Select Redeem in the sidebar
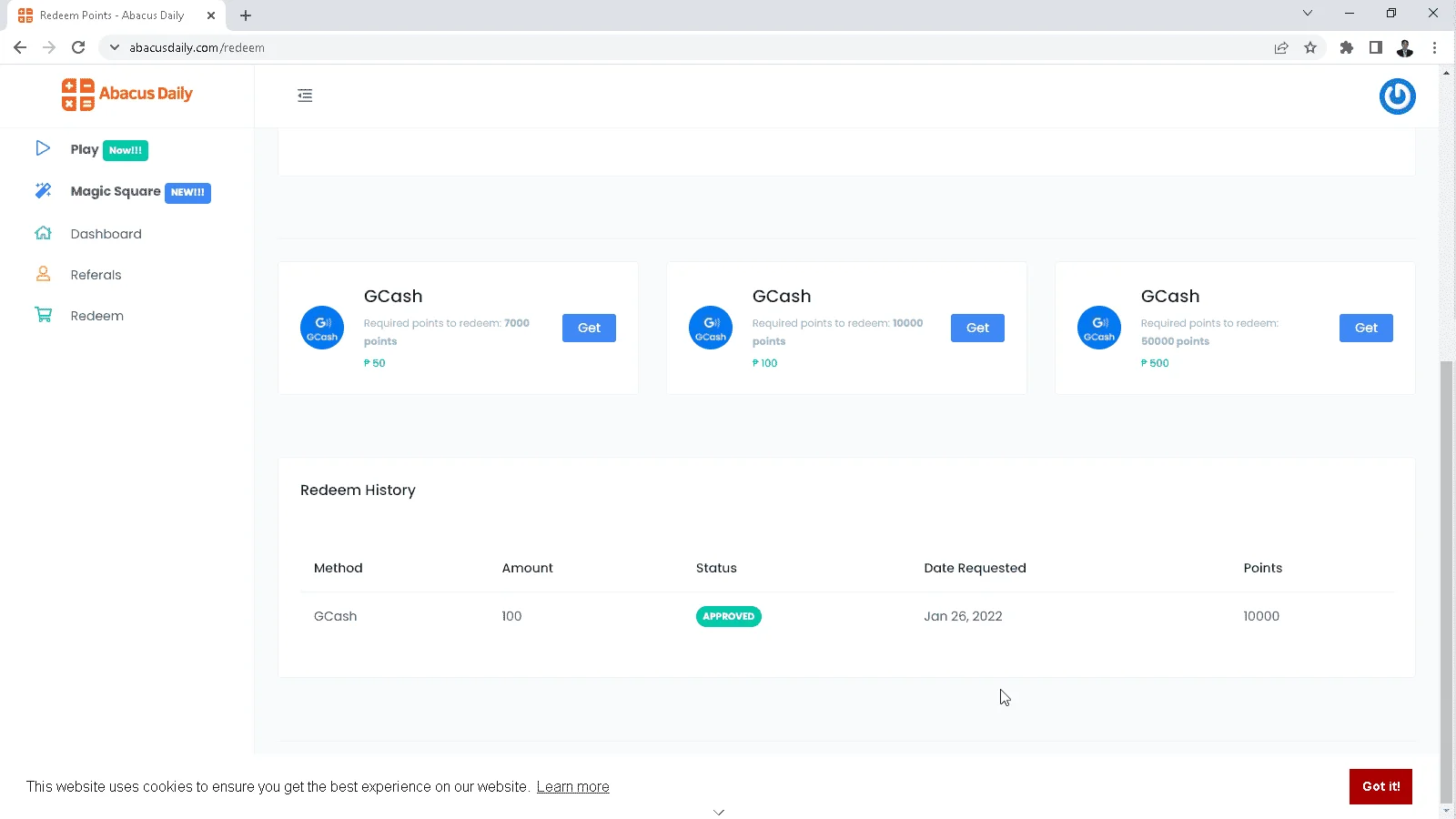The height and width of the screenshot is (819, 1456). tap(97, 316)
